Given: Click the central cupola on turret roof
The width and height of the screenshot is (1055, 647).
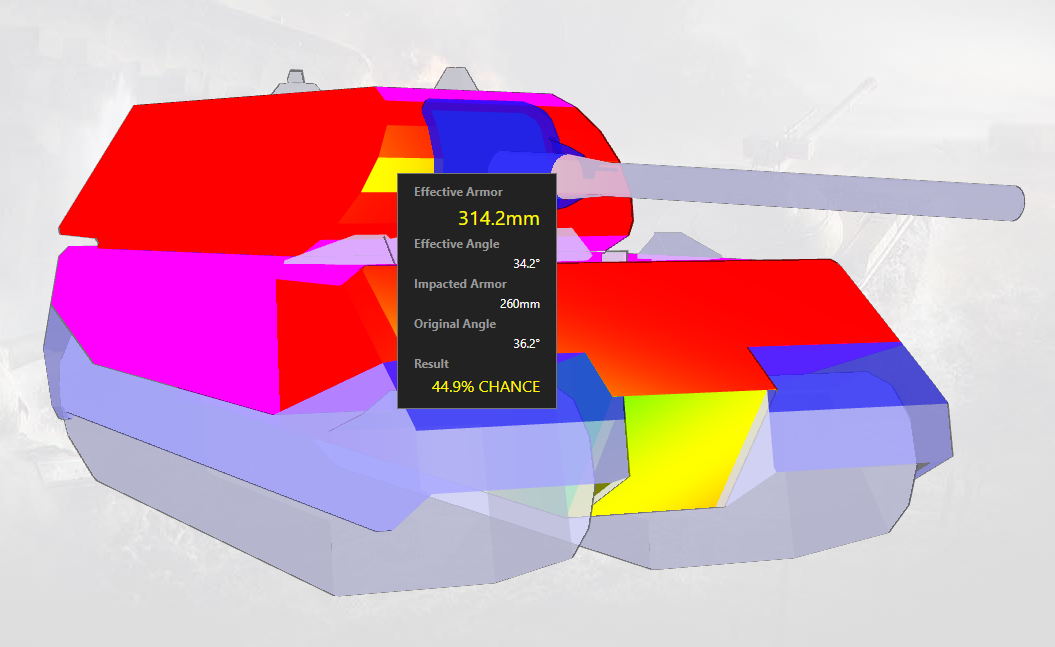Looking at the screenshot, I should [x=456, y=79].
